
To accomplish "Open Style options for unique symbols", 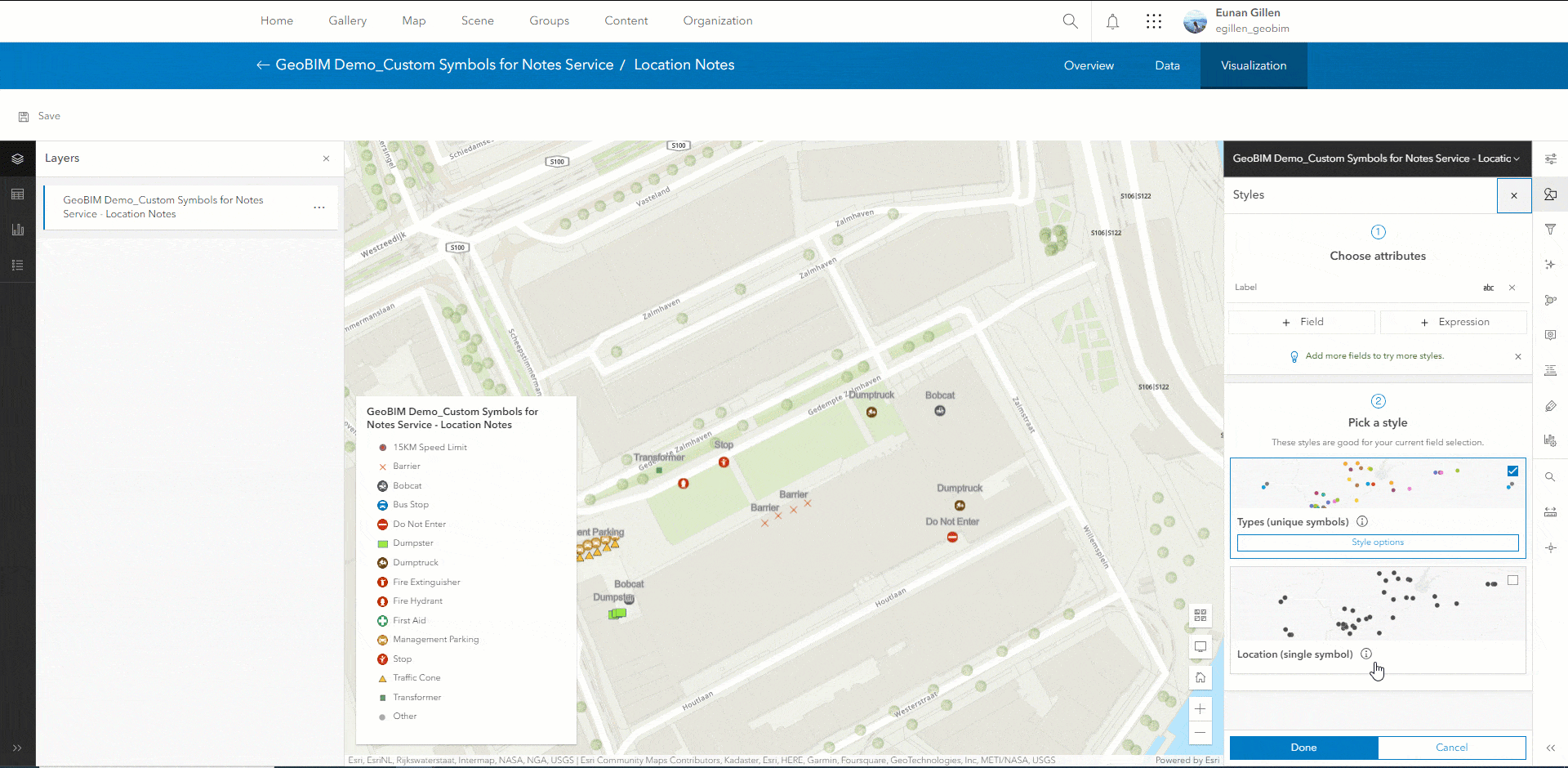I will [1377, 542].
